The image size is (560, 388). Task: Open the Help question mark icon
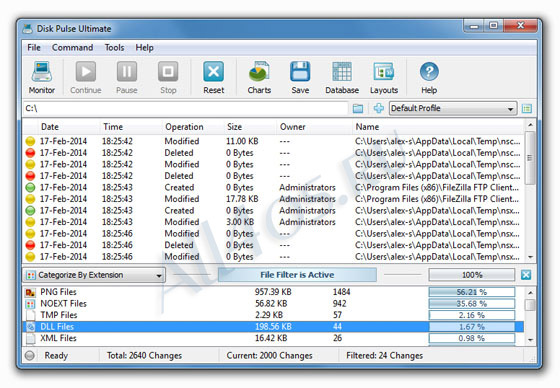429,72
